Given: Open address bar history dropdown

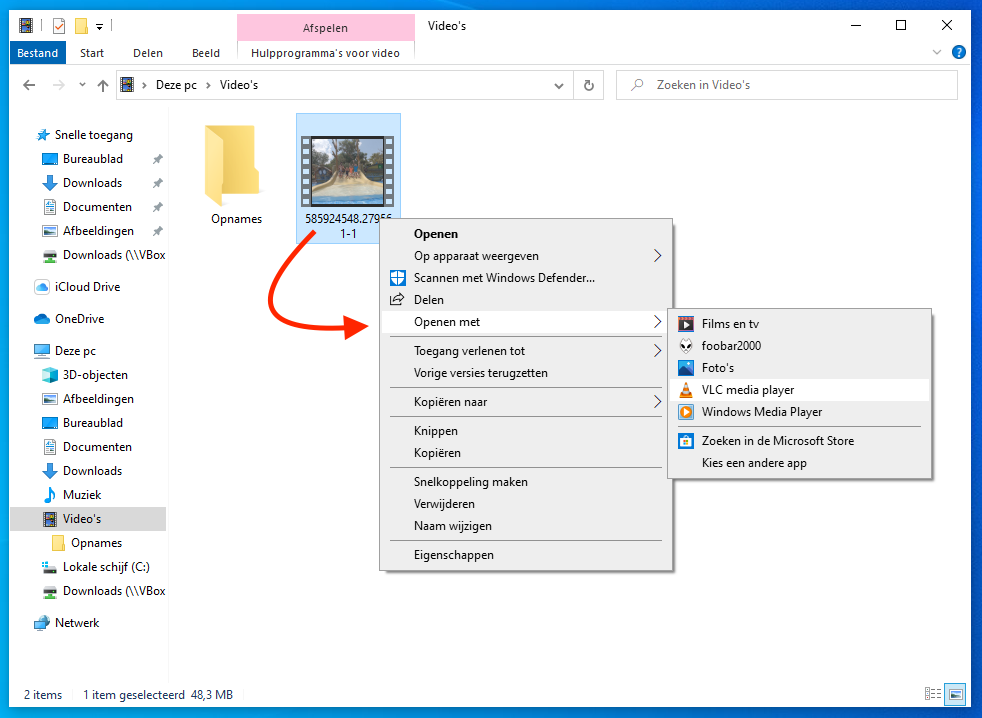Looking at the screenshot, I should (x=559, y=86).
